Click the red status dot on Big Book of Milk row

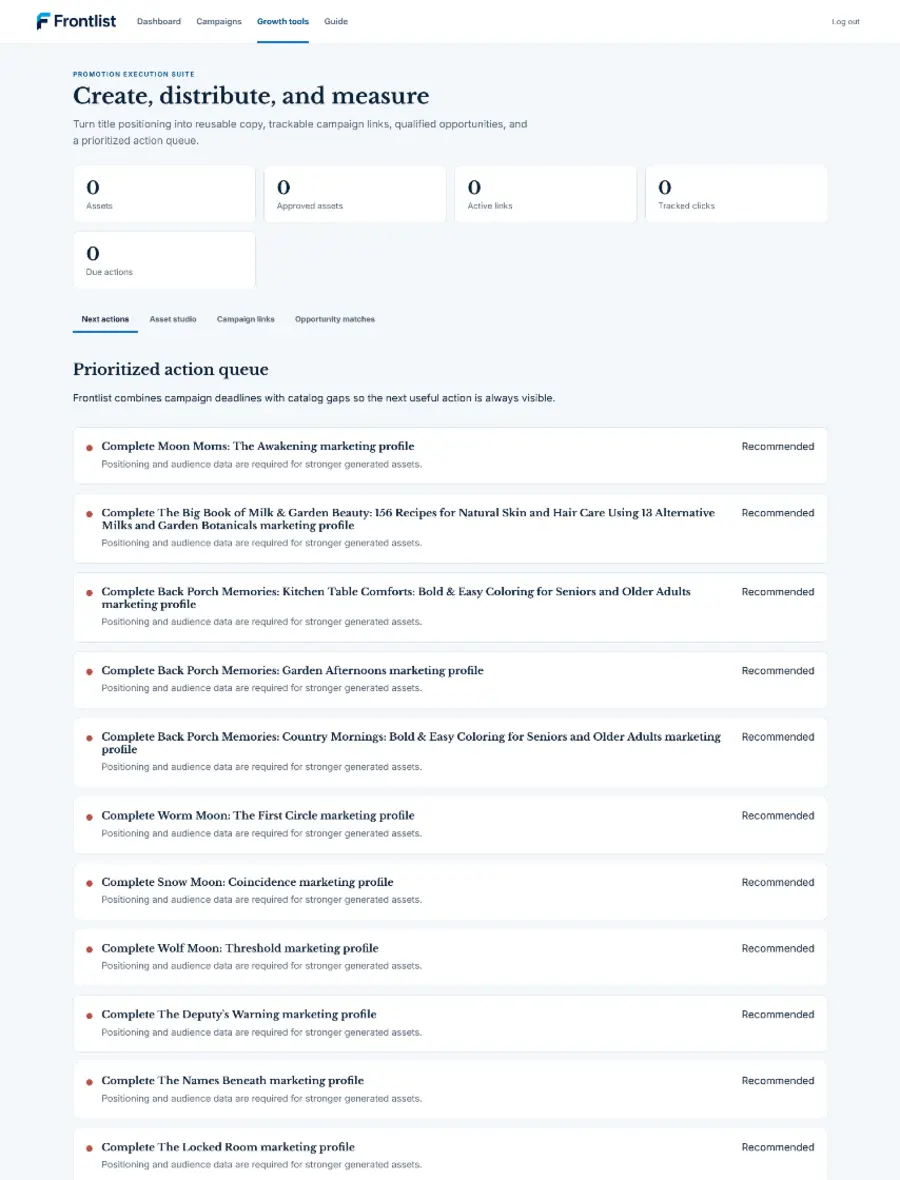(89, 514)
